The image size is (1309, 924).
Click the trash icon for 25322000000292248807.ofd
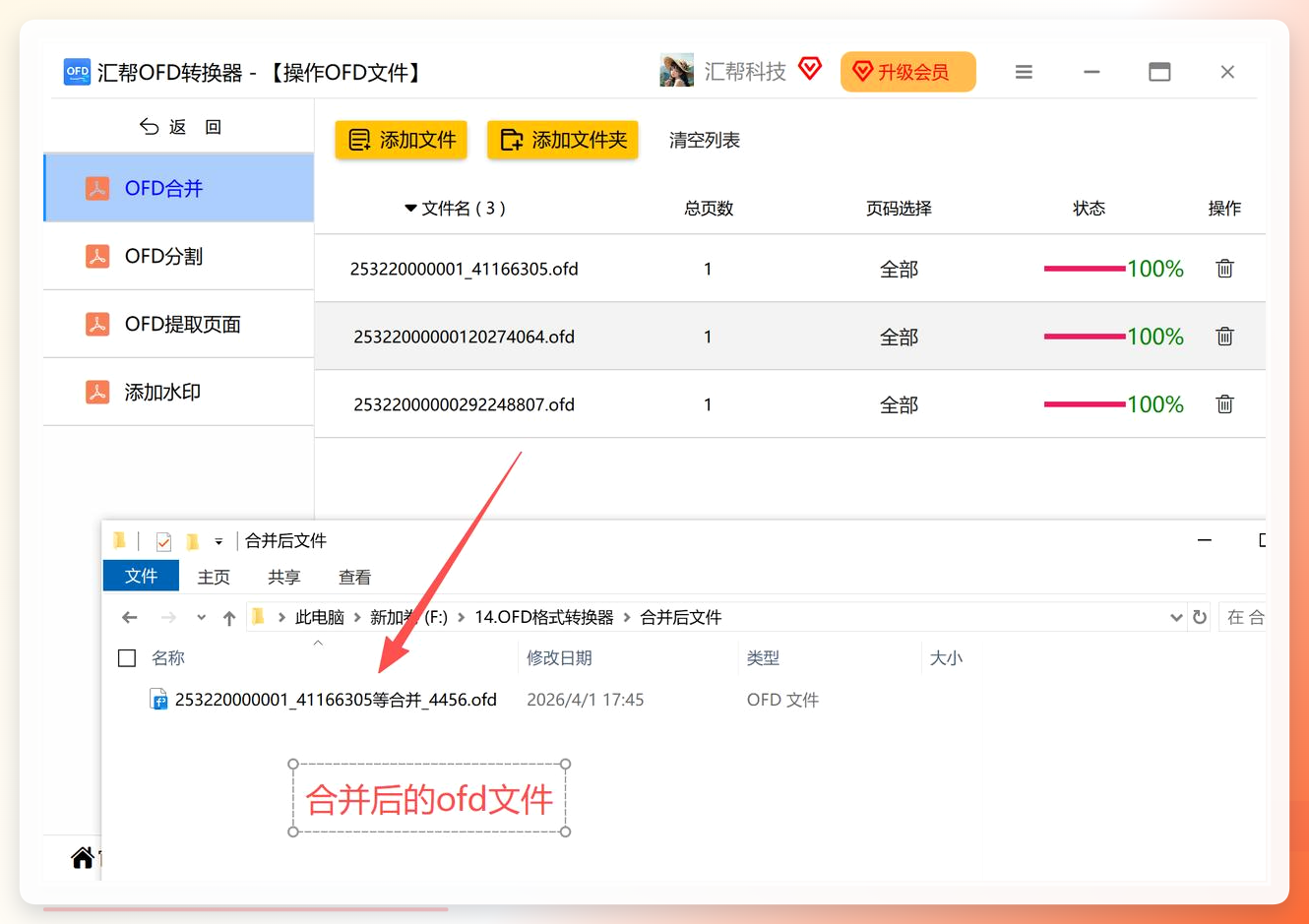[1224, 404]
